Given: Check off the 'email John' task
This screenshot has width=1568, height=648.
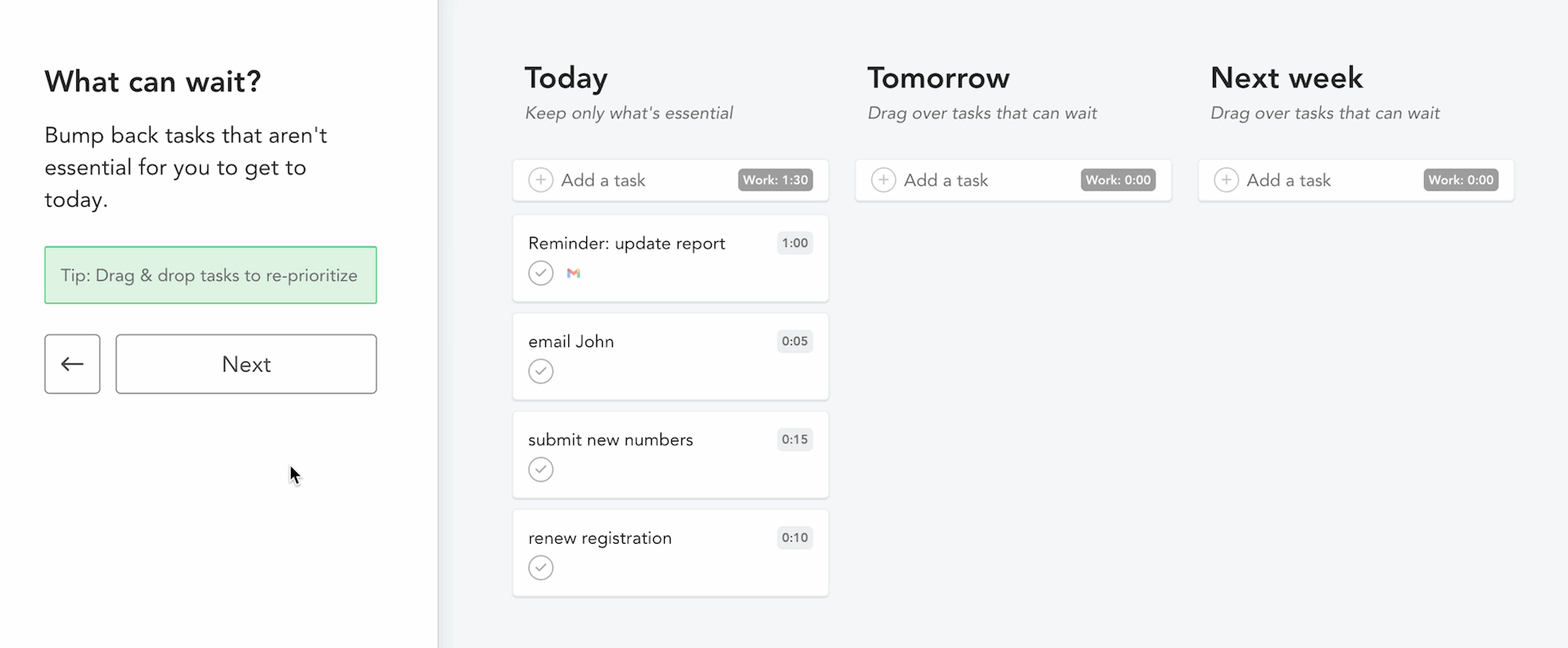Looking at the screenshot, I should point(541,371).
